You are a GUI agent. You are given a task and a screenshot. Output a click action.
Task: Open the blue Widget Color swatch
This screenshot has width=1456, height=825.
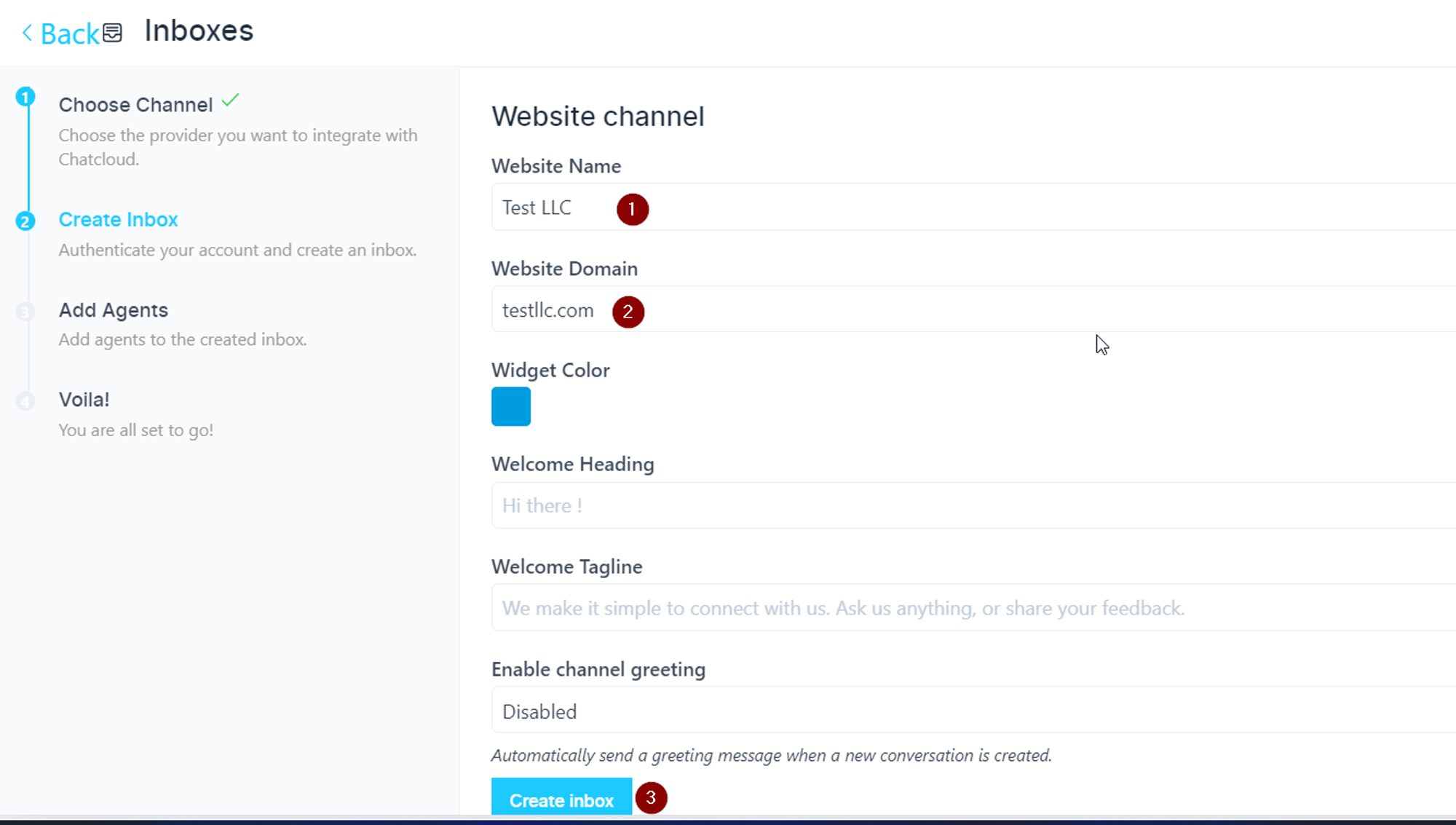coord(510,406)
